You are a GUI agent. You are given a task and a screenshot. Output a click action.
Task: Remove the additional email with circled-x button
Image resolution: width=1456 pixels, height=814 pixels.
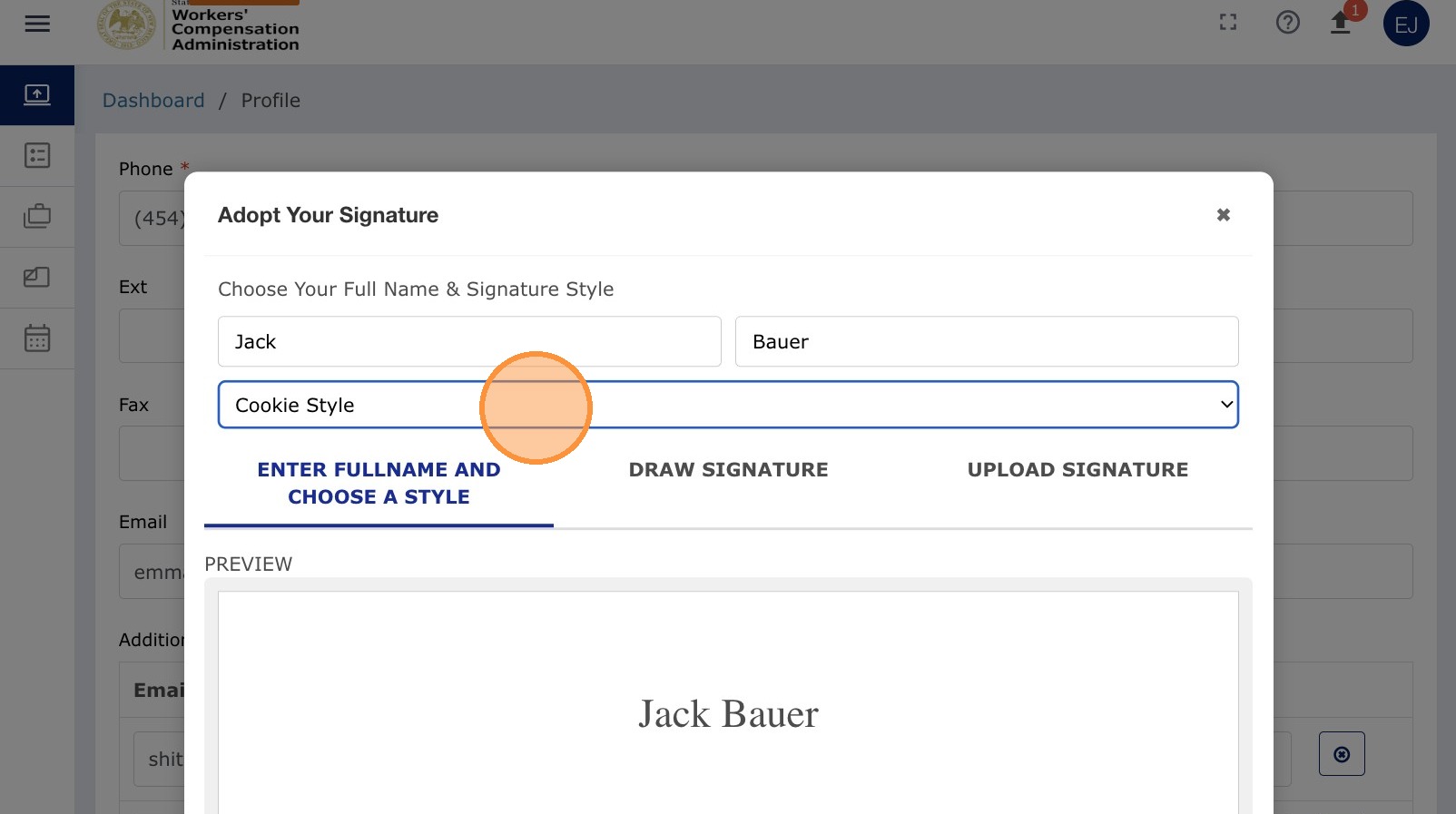[1342, 754]
